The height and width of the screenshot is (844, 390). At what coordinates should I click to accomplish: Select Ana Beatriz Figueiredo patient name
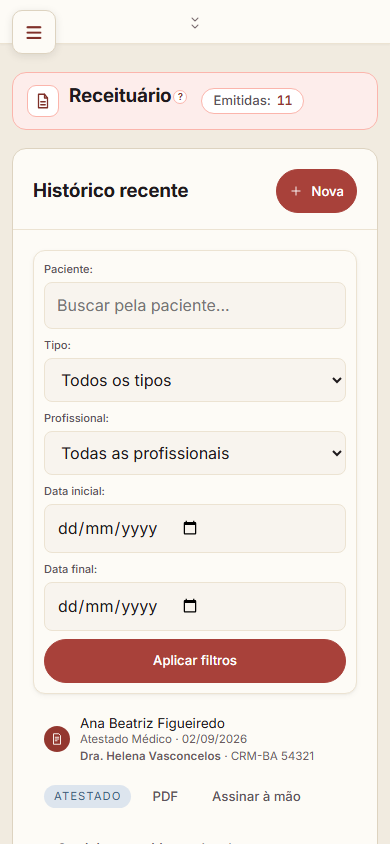[152, 723]
